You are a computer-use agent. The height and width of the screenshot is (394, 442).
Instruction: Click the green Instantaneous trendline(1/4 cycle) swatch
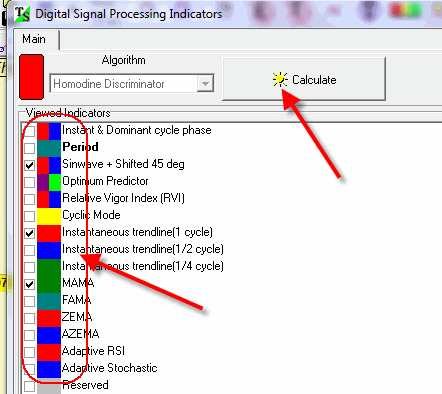(49, 267)
